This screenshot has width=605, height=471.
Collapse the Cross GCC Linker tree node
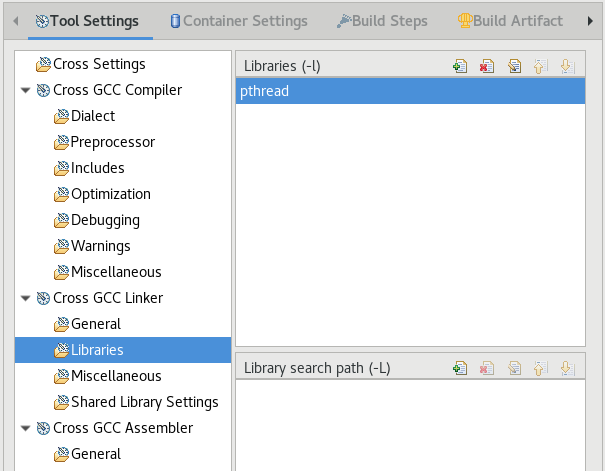pyautogui.click(x=25, y=298)
